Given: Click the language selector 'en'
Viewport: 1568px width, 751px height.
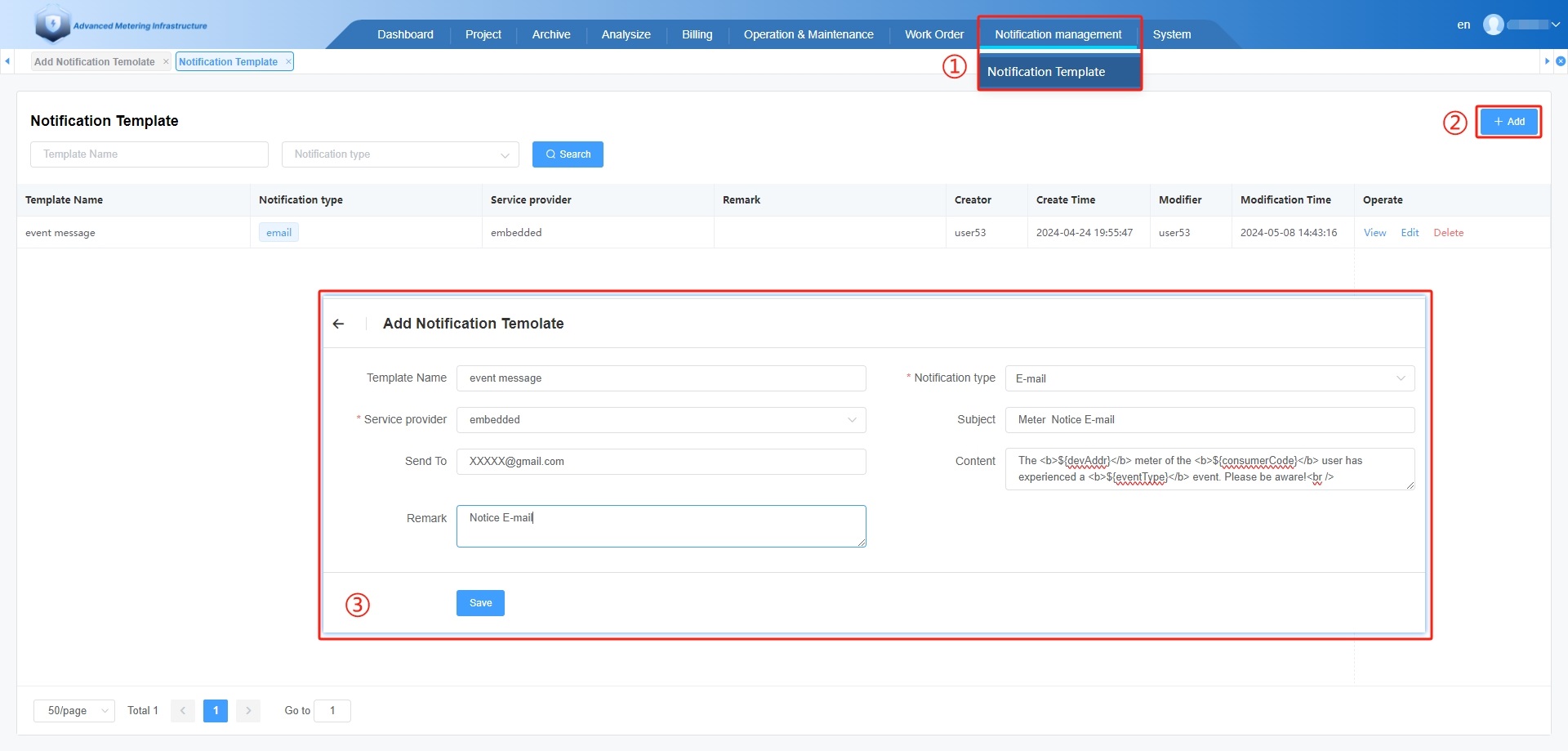Looking at the screenshot, I should click(1464, 25).
